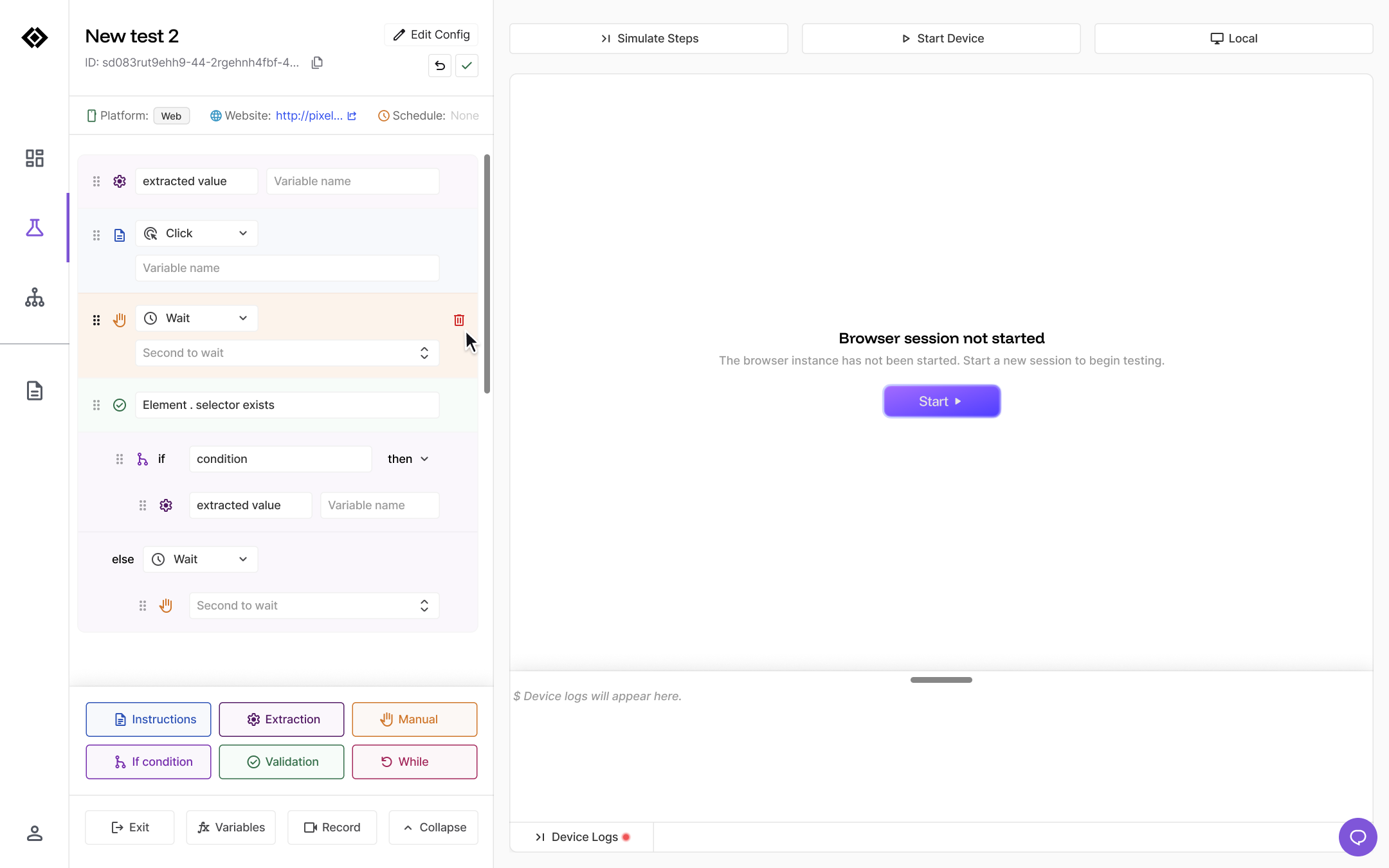
Task: Open website link external icon
Action: pos(352,116)
